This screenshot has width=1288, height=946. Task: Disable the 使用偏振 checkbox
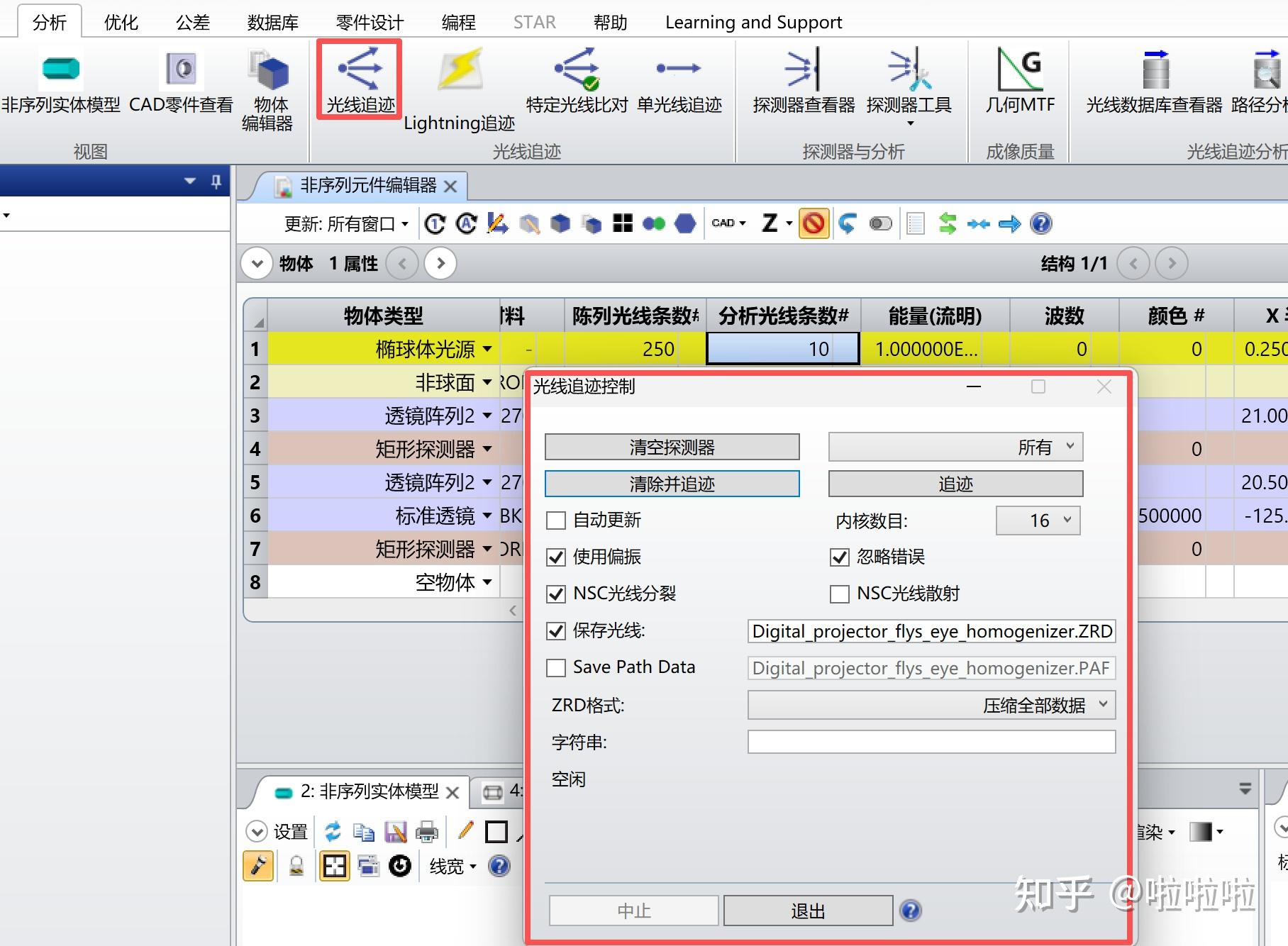coord(556,557)
